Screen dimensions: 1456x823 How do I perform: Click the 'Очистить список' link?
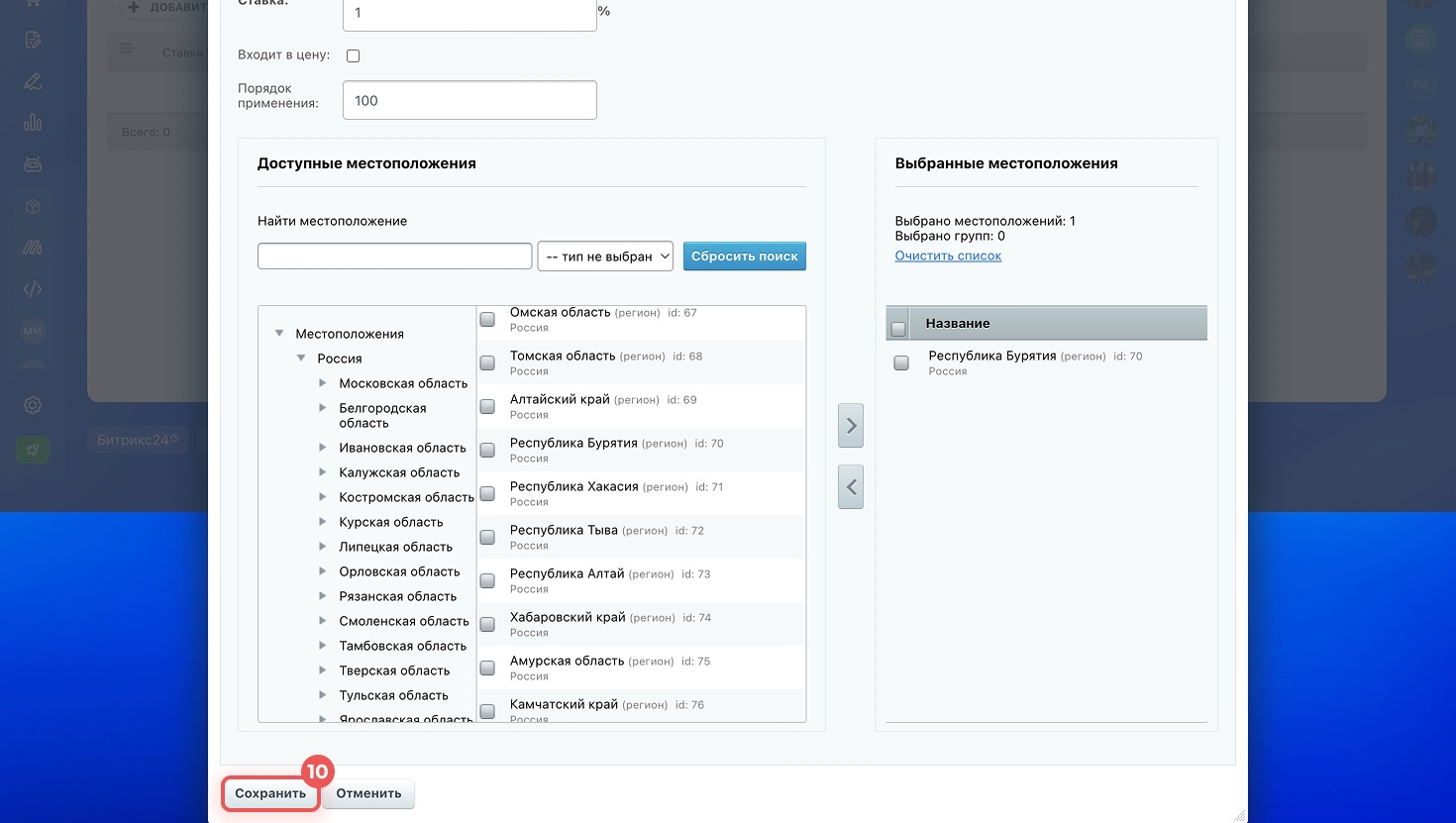948,256
